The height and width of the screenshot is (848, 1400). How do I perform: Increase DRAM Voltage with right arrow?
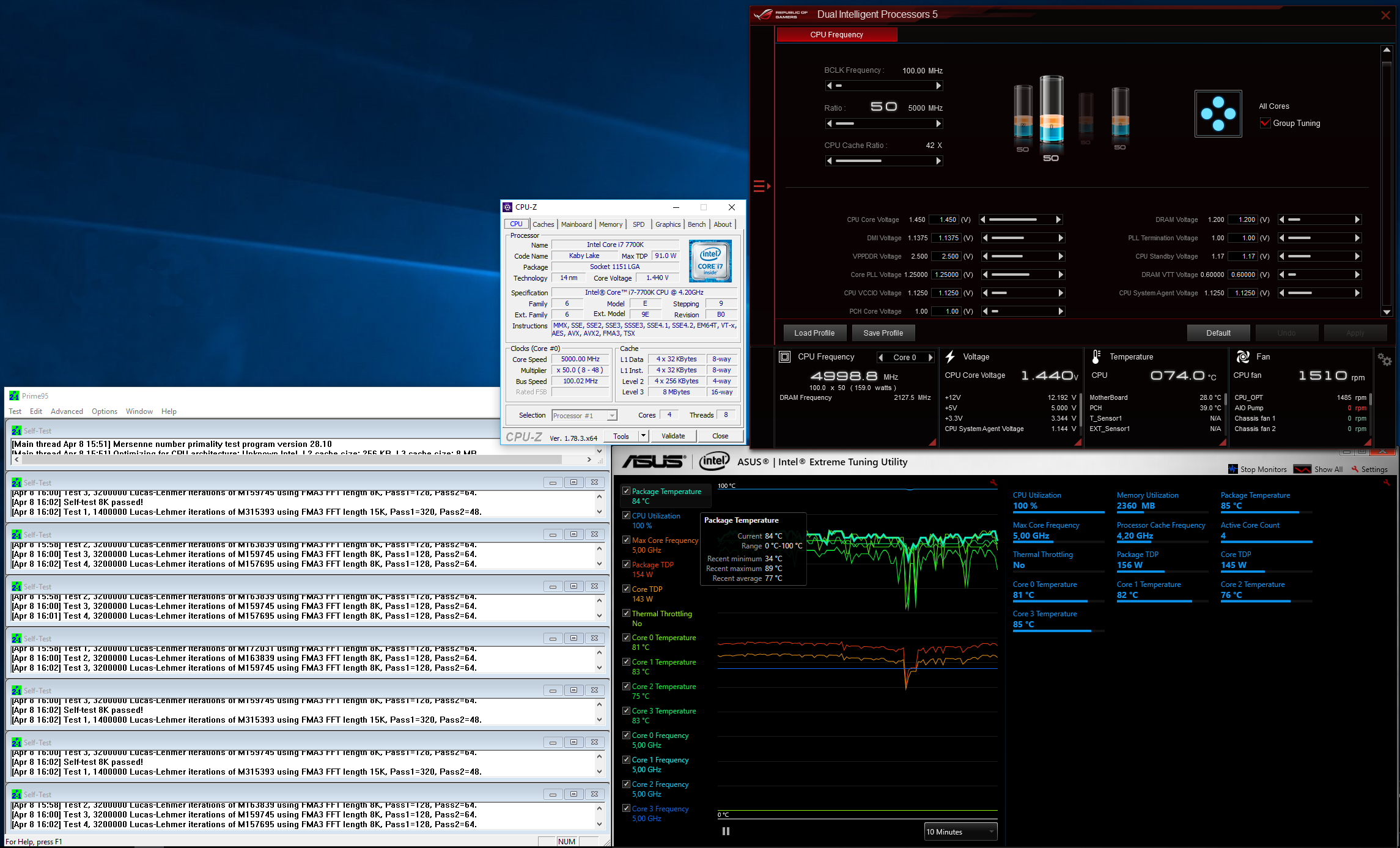pyautogui.click(x=1357, y=219)
